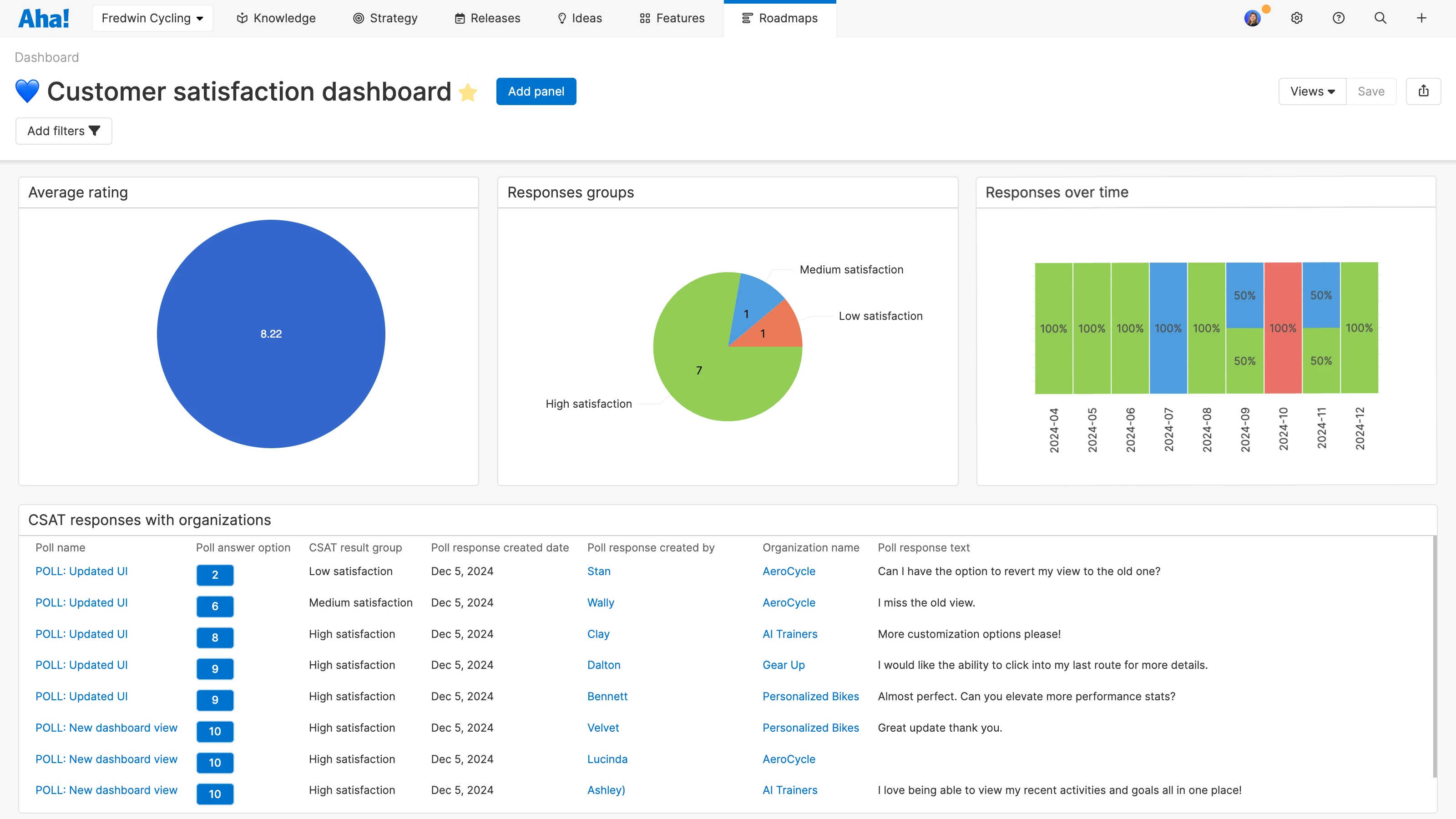
Task: Switch to the Roadmaps tab
Action: (x=789, y=18)
